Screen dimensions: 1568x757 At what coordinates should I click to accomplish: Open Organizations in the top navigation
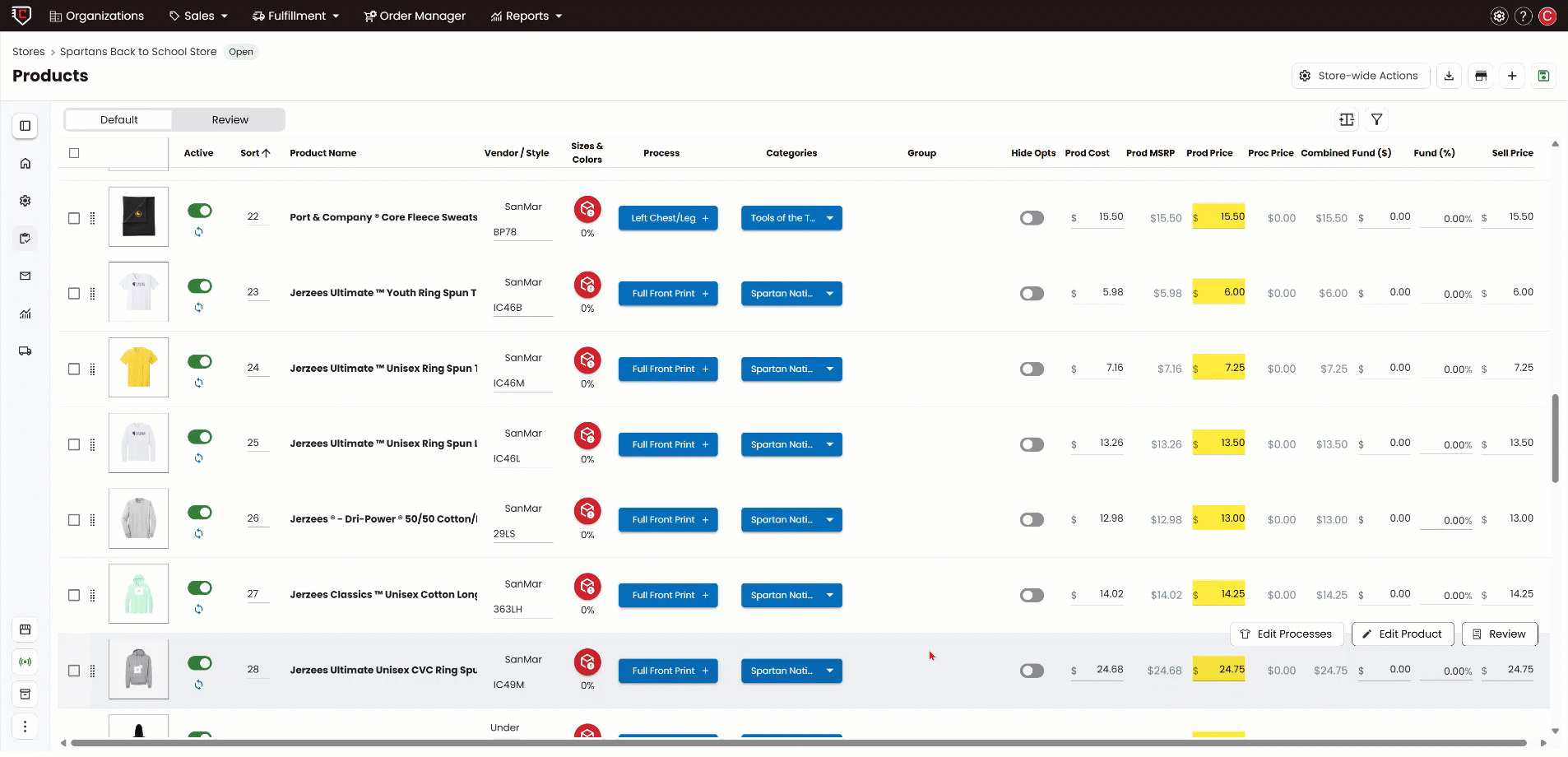click(97, 16)
